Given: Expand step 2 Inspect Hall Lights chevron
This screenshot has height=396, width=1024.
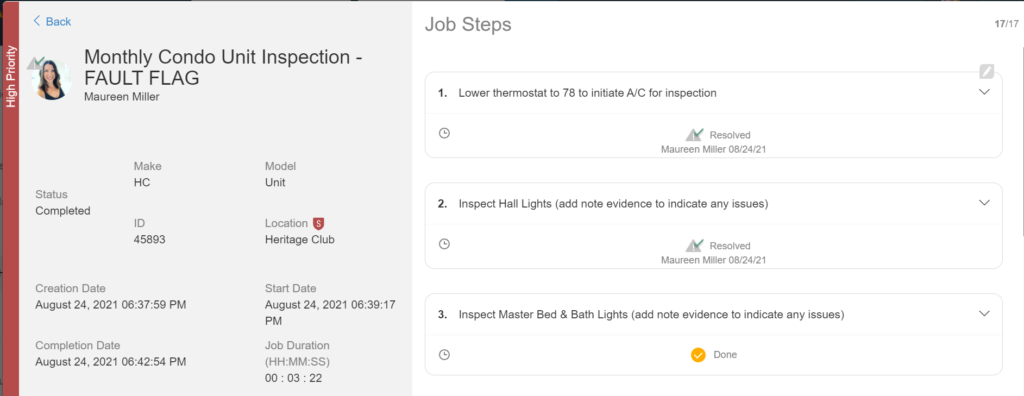Looking at the screenshot, I should pos(985,203).
